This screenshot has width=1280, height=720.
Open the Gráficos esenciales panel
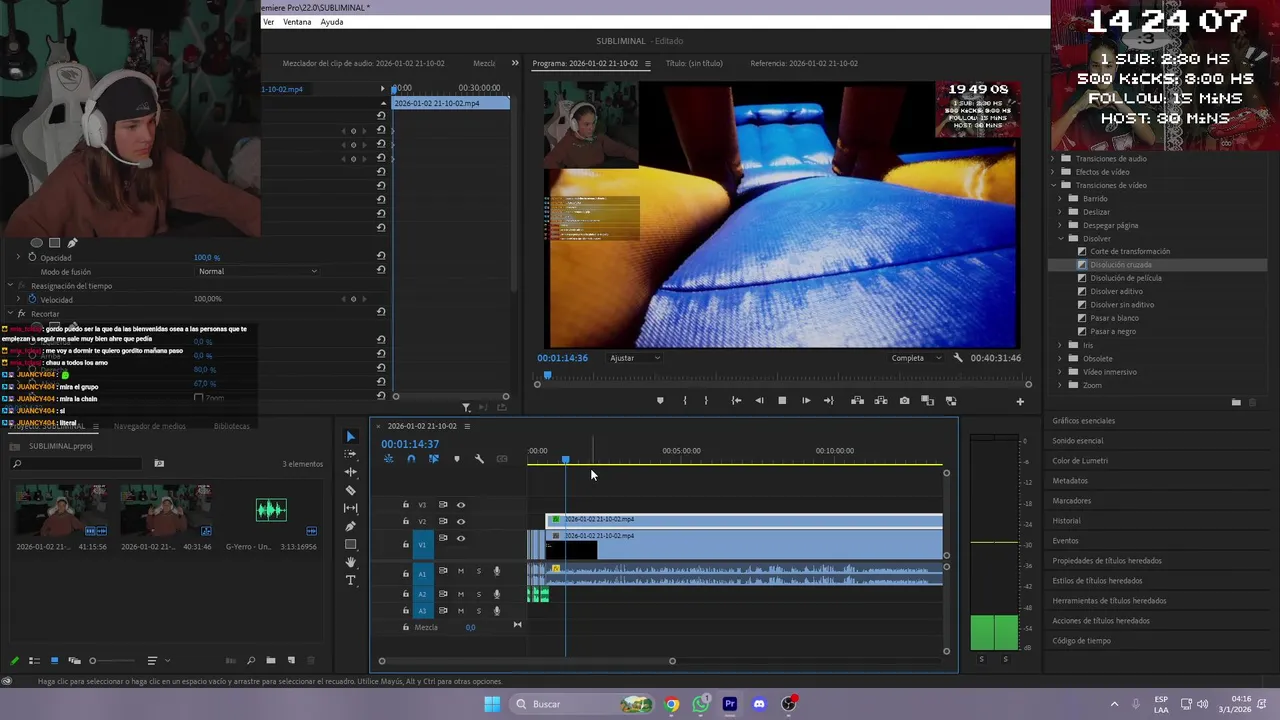click(1083, 421)
